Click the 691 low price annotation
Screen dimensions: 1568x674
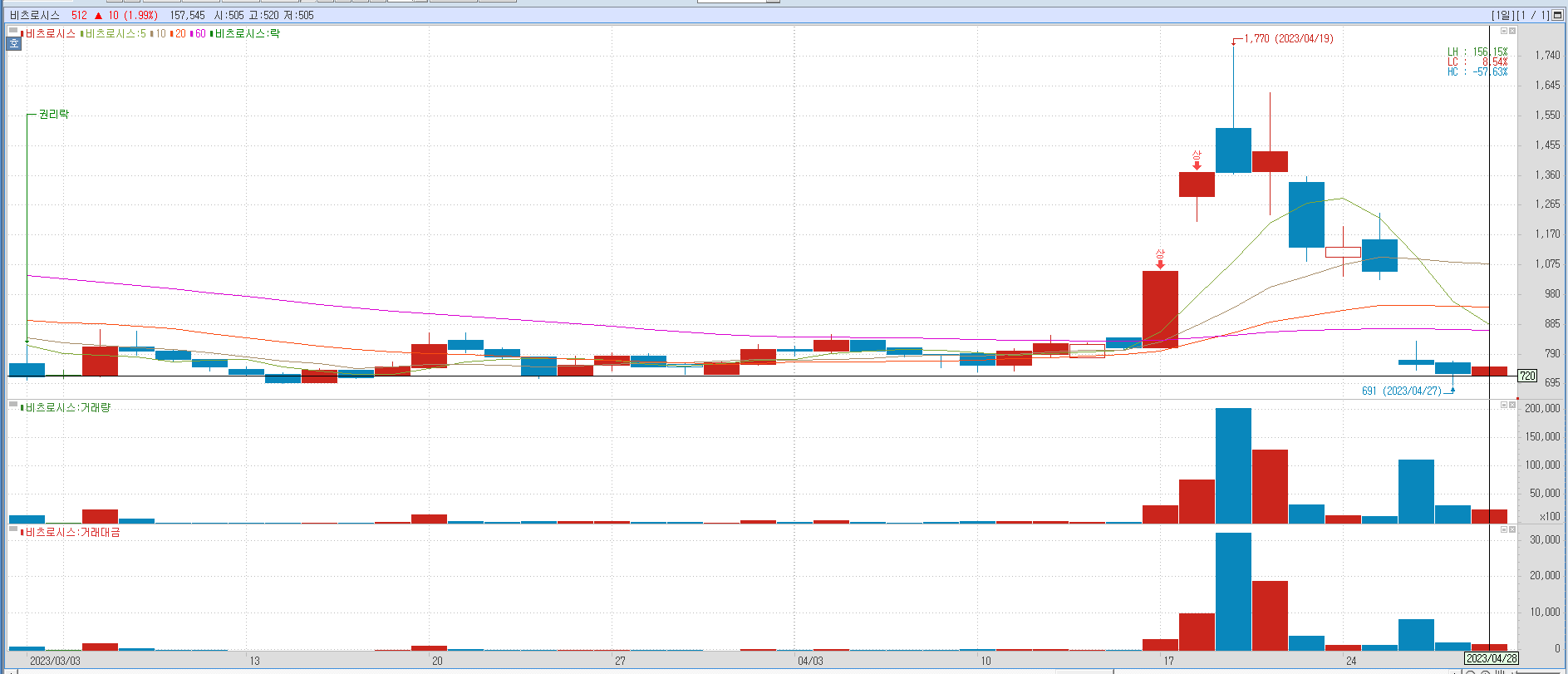pos(1401,391)
